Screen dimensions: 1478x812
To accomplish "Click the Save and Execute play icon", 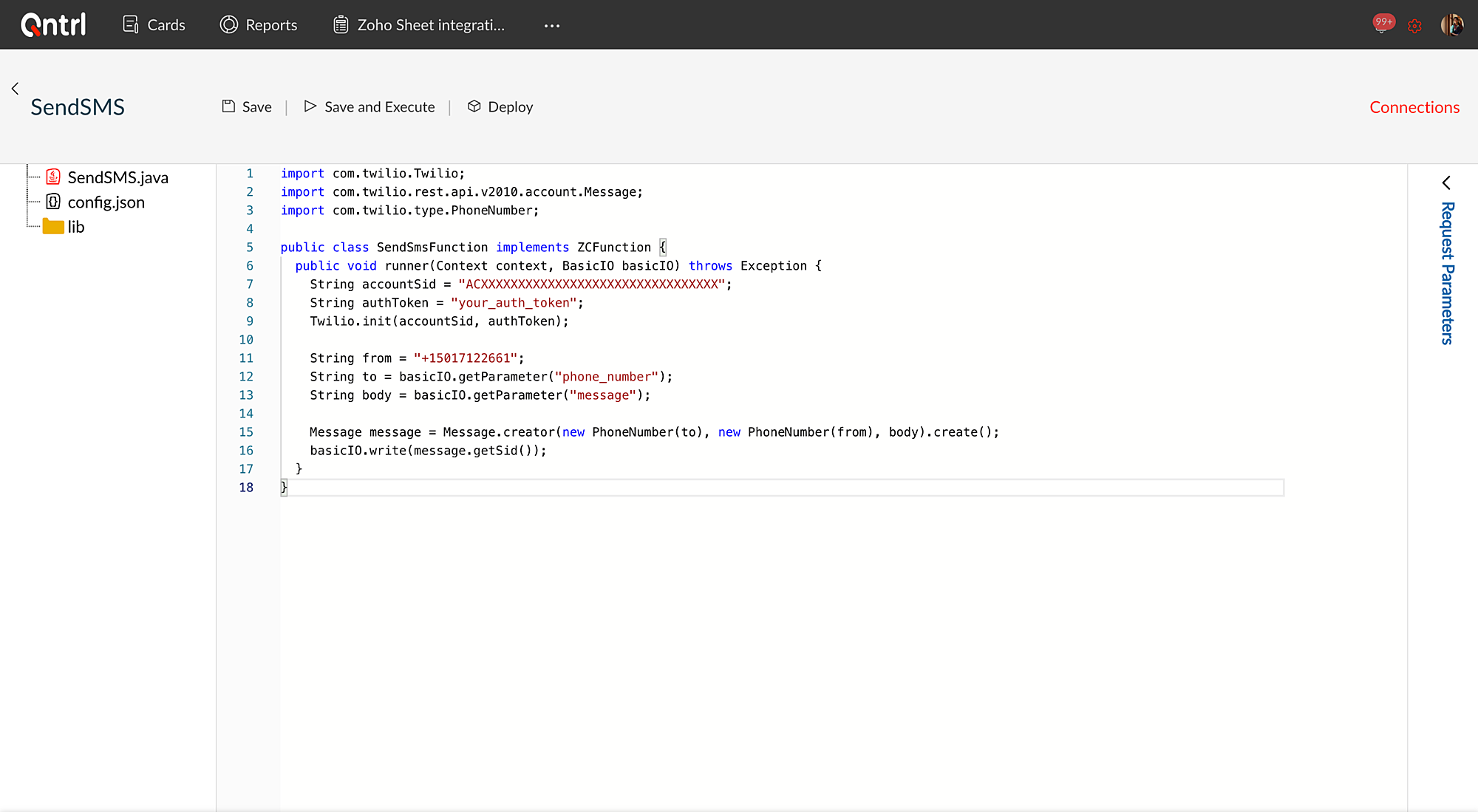I will [x=310, y=106].
